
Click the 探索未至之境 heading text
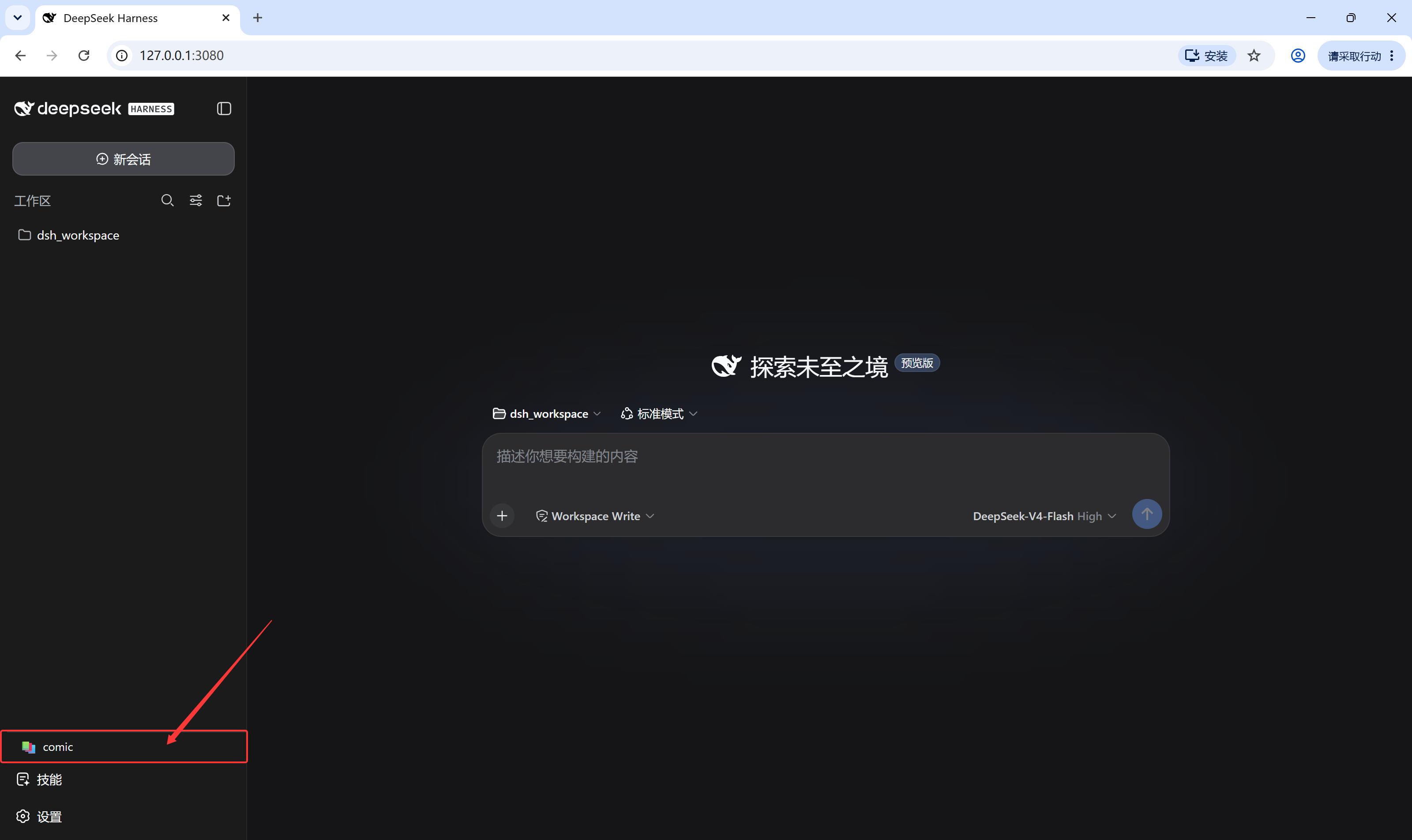[x=819, y=367]
